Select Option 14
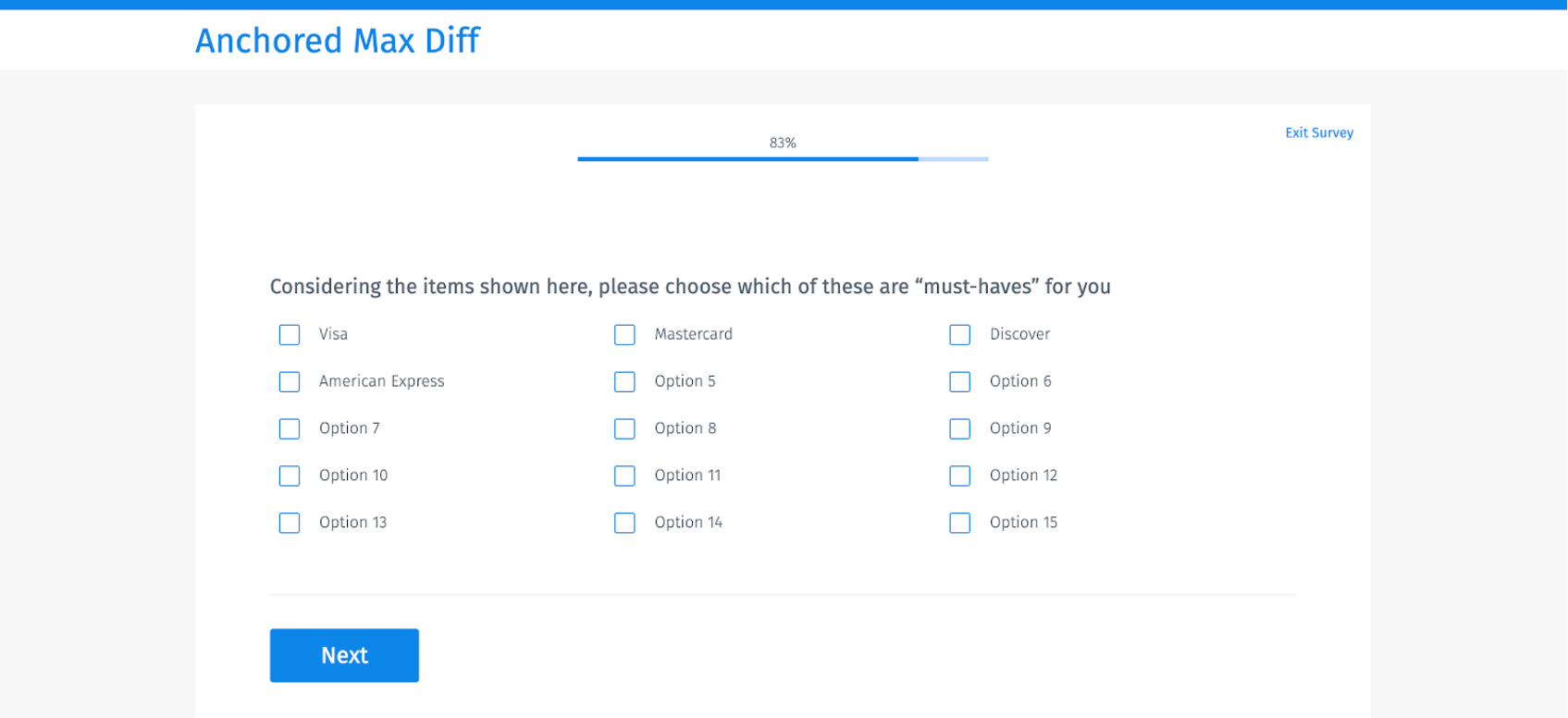The height and width of the screenshot is (718, 1568). 624,523
